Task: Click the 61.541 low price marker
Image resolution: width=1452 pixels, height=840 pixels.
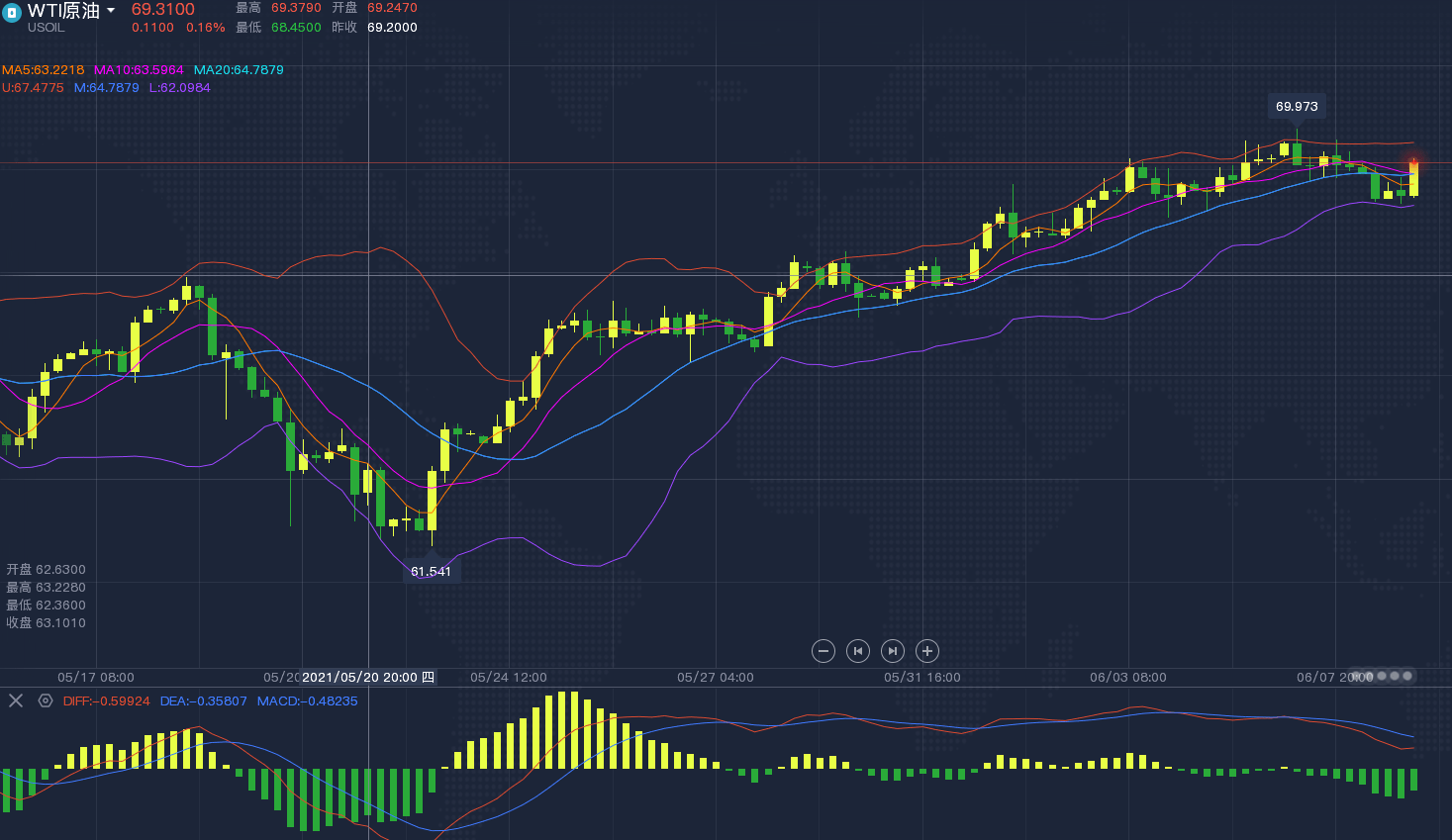Action: pos(431,572)
